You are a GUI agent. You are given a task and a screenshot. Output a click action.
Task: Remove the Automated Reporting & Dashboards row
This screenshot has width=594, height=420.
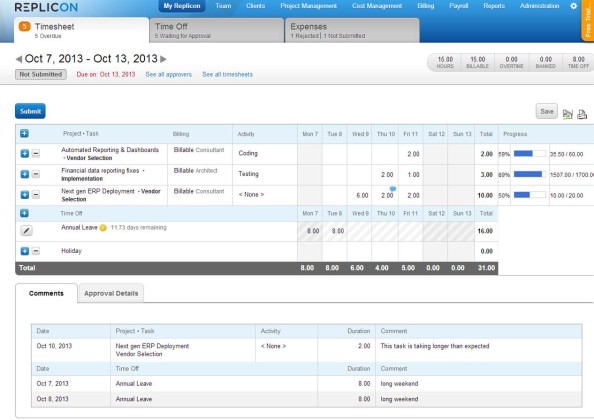36,153
